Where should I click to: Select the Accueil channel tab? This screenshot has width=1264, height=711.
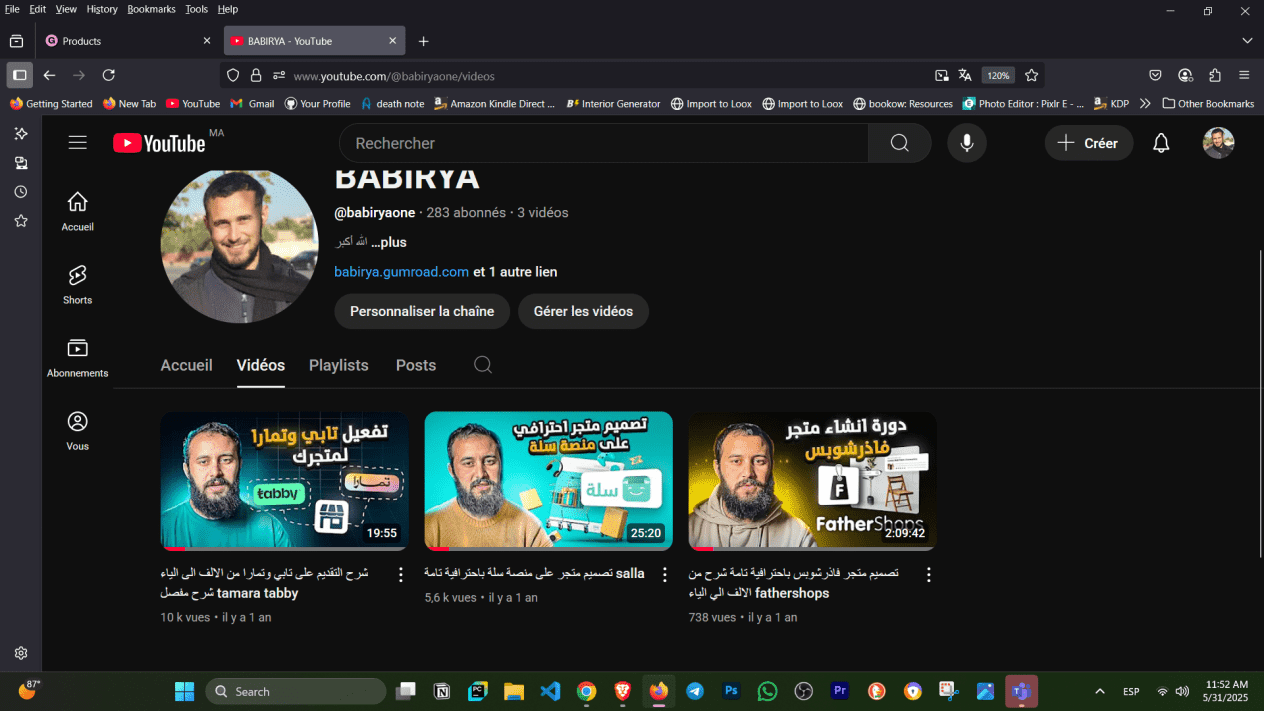(x=186, y=365)
